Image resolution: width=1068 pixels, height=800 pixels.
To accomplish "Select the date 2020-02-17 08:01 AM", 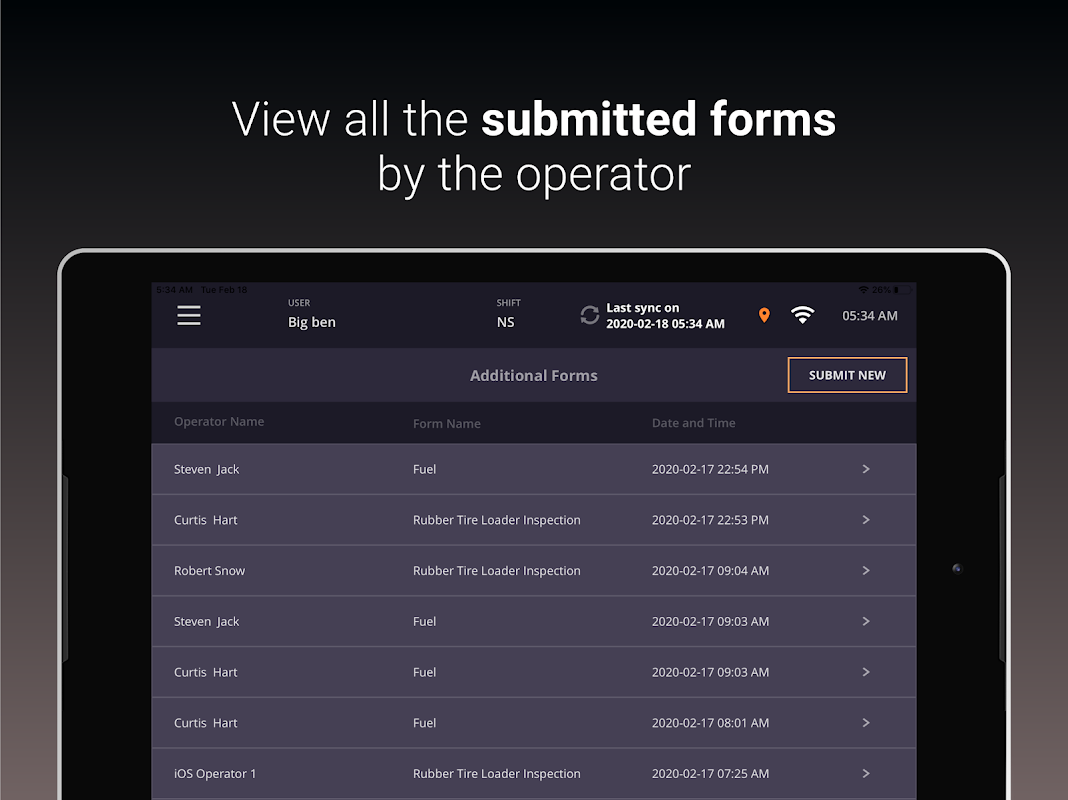I will 710,723.
